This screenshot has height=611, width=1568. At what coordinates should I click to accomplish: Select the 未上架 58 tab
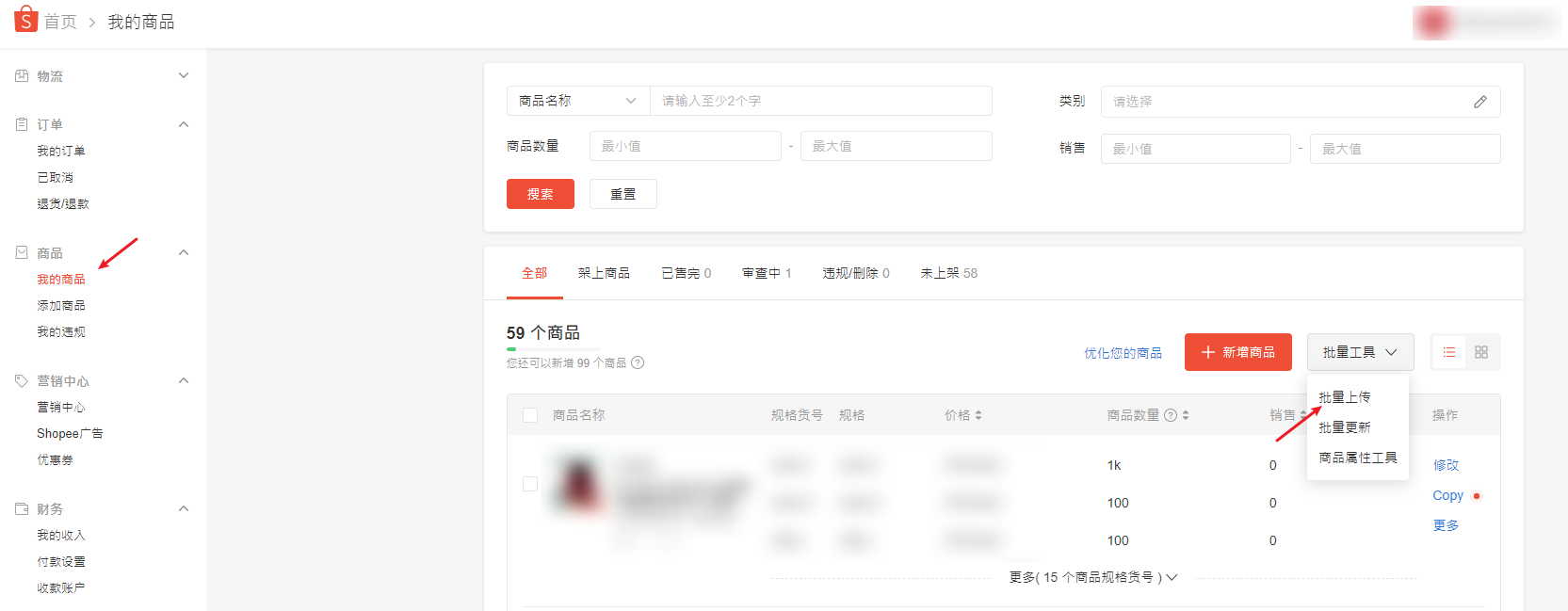(949, 273)
